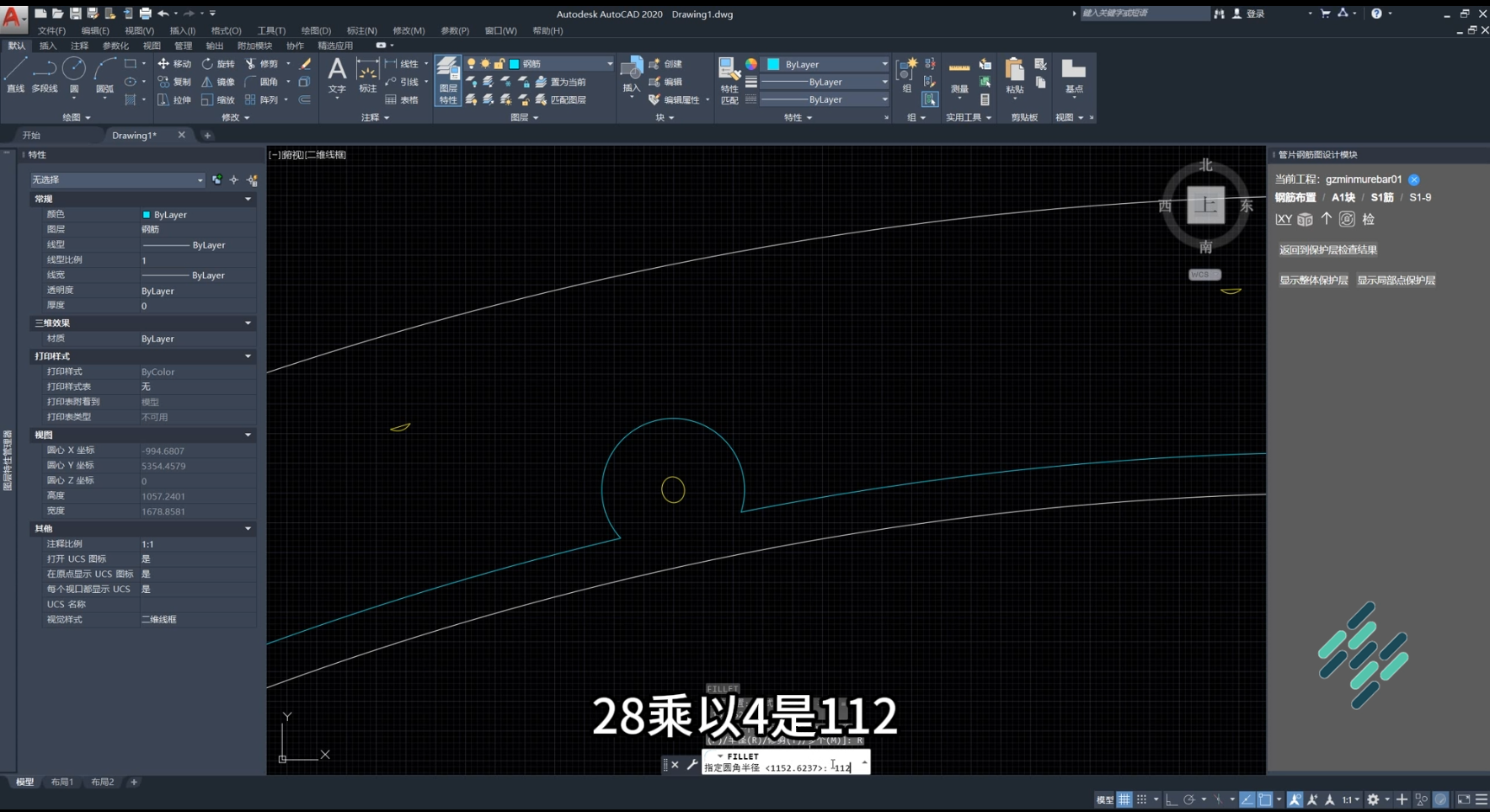
Task: Toggle ortho mode in status bar
Action: [x=1172, y=799]
